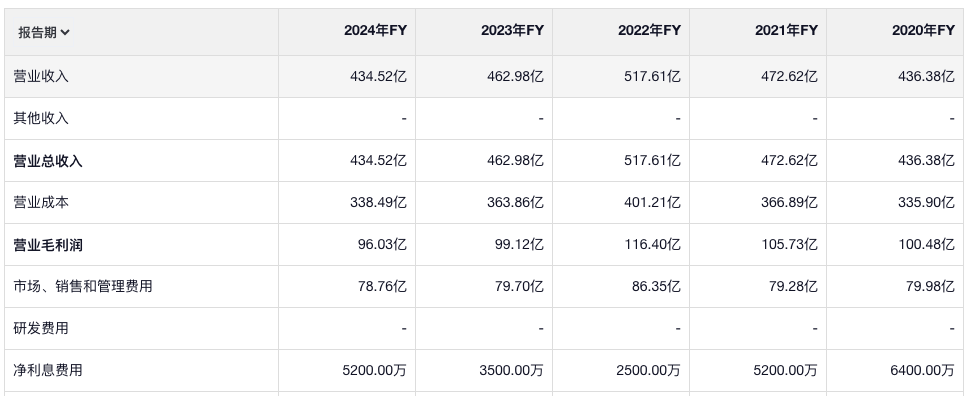Select 2023 gross profit 99.12亿
966x396 pixels.
pos(519,244)
